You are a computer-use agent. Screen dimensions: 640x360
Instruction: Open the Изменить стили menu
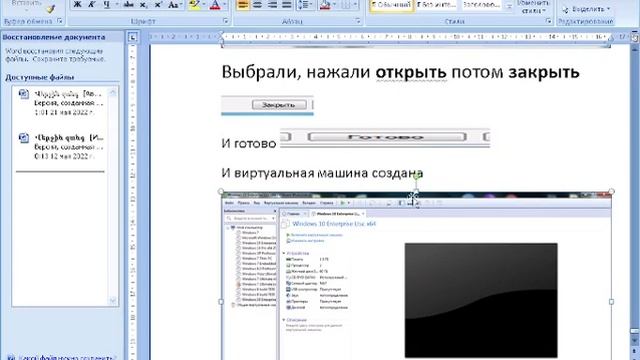(533, 6)
